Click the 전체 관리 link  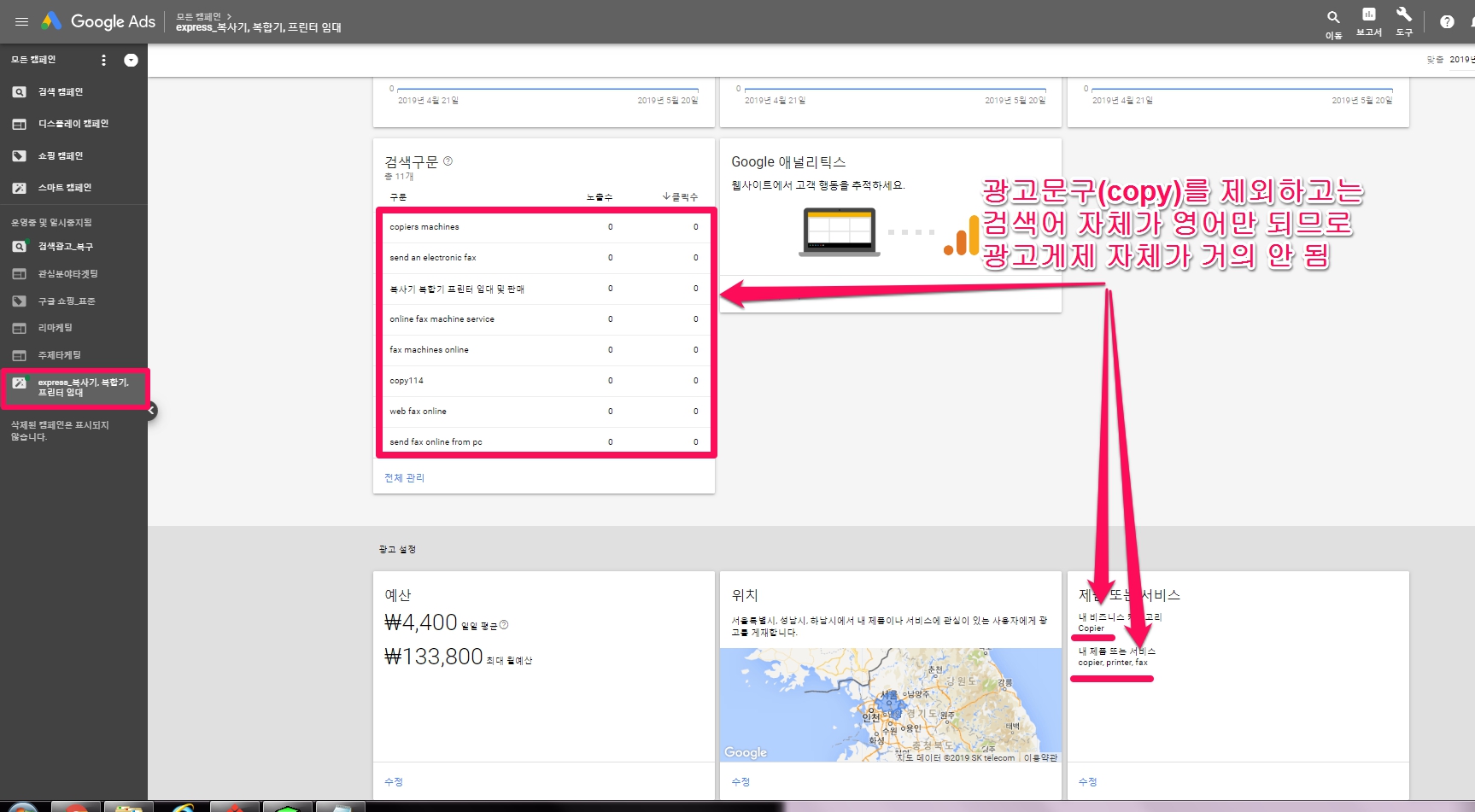pyautogui.click(x=404, y=478)
